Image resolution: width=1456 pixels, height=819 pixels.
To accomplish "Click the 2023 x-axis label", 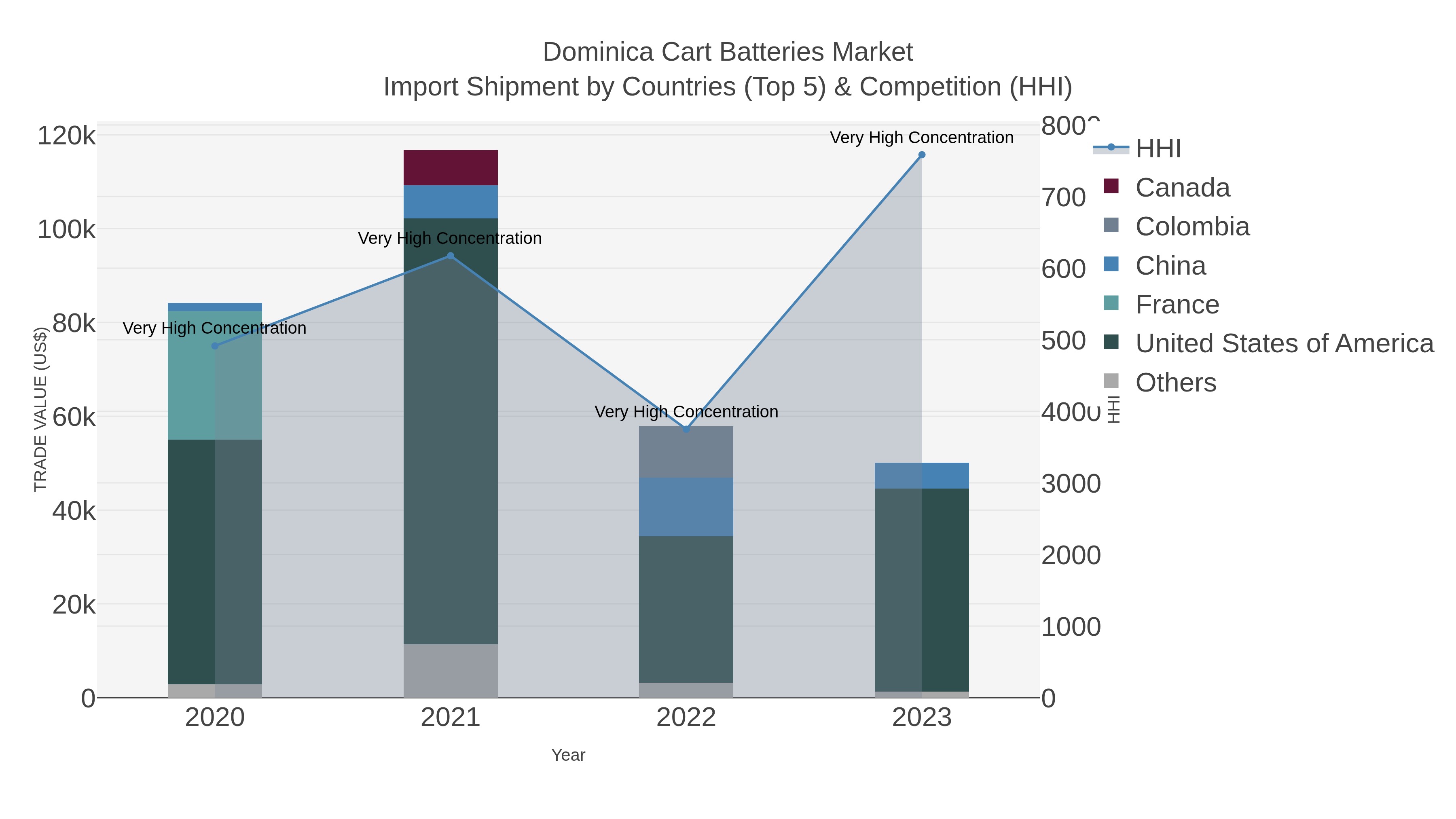I will coord(922,718).
